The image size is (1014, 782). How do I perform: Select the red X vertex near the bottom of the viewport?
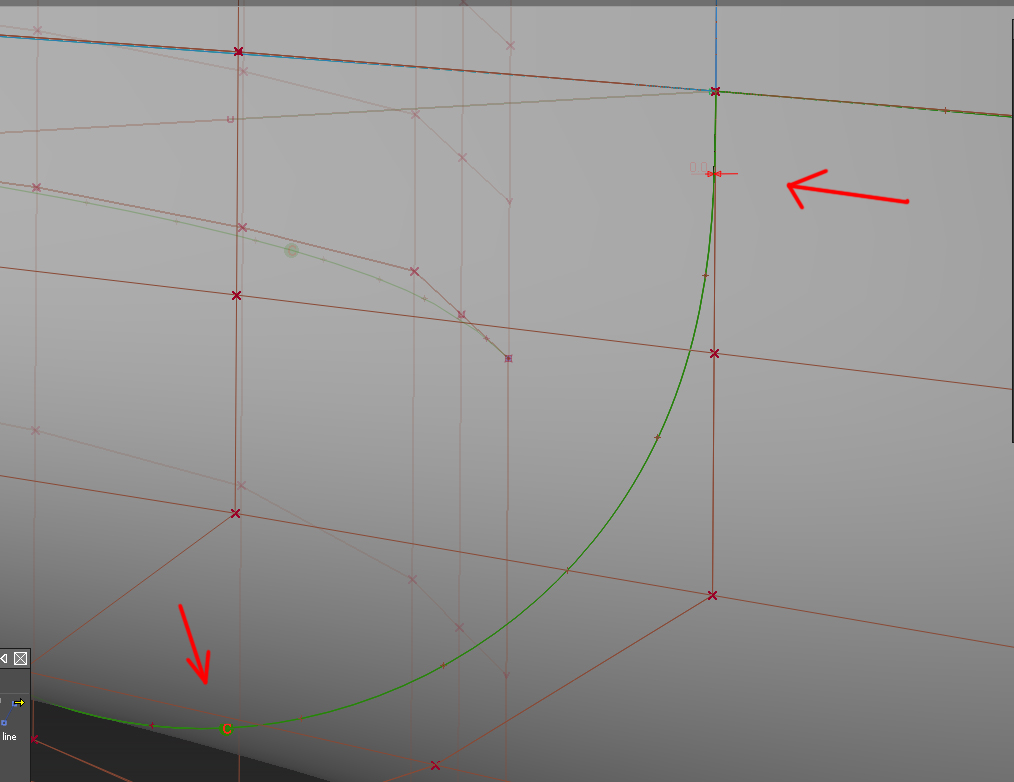click(434, 764)
